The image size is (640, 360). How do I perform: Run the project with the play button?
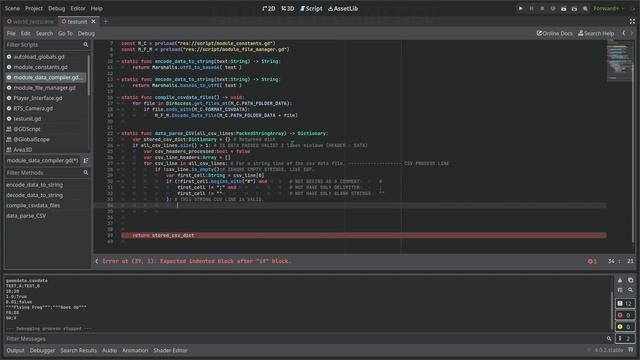pyautogui.click(x=520, y=9)
